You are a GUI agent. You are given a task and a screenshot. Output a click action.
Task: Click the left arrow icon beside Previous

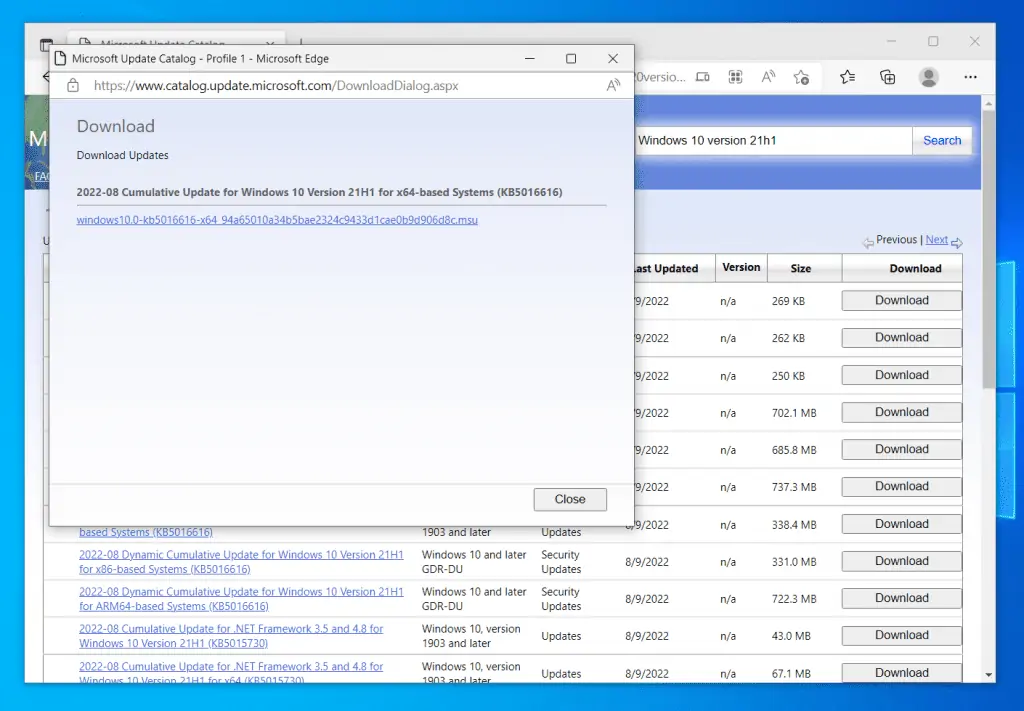868,243
